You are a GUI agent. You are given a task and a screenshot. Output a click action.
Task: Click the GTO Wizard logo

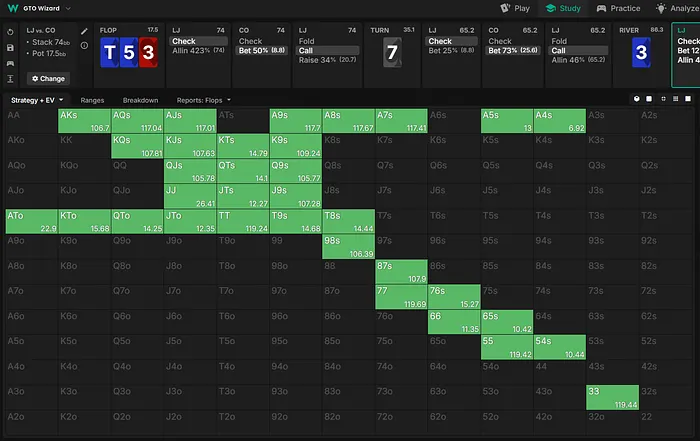pos(12,8)
